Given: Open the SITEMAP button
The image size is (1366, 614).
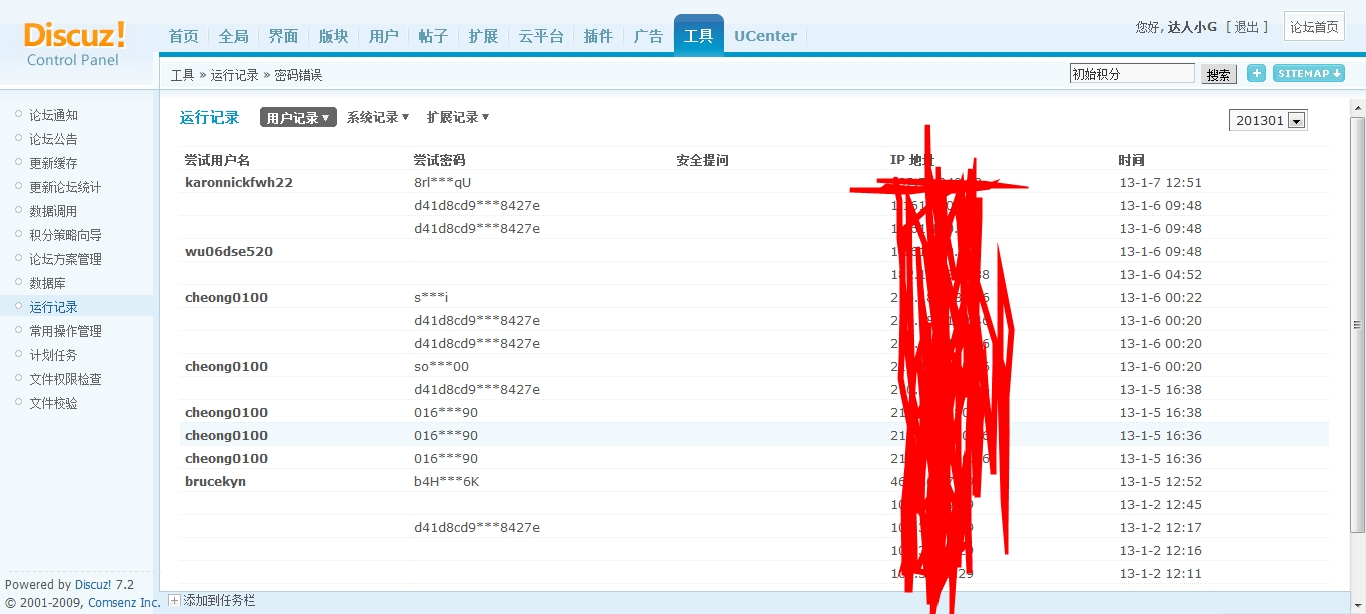Looking at the screenshot, I should 1308,73.
